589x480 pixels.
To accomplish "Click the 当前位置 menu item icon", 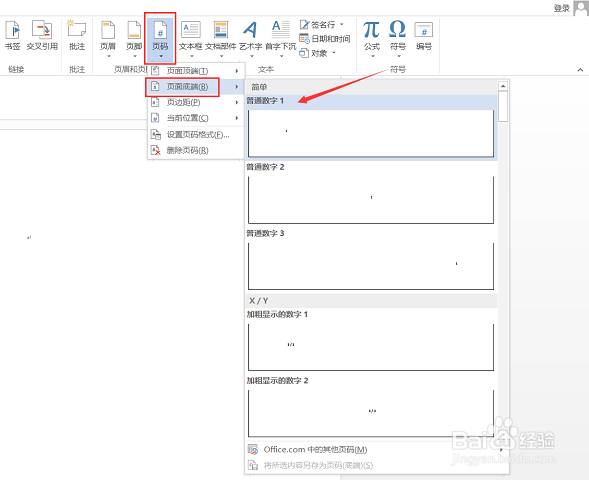I will (155, 118).
